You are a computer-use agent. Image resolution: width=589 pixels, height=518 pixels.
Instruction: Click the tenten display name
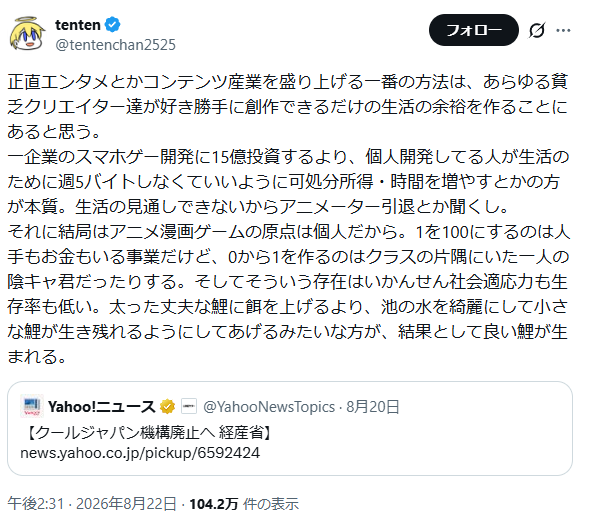click(x=78, y=25)
